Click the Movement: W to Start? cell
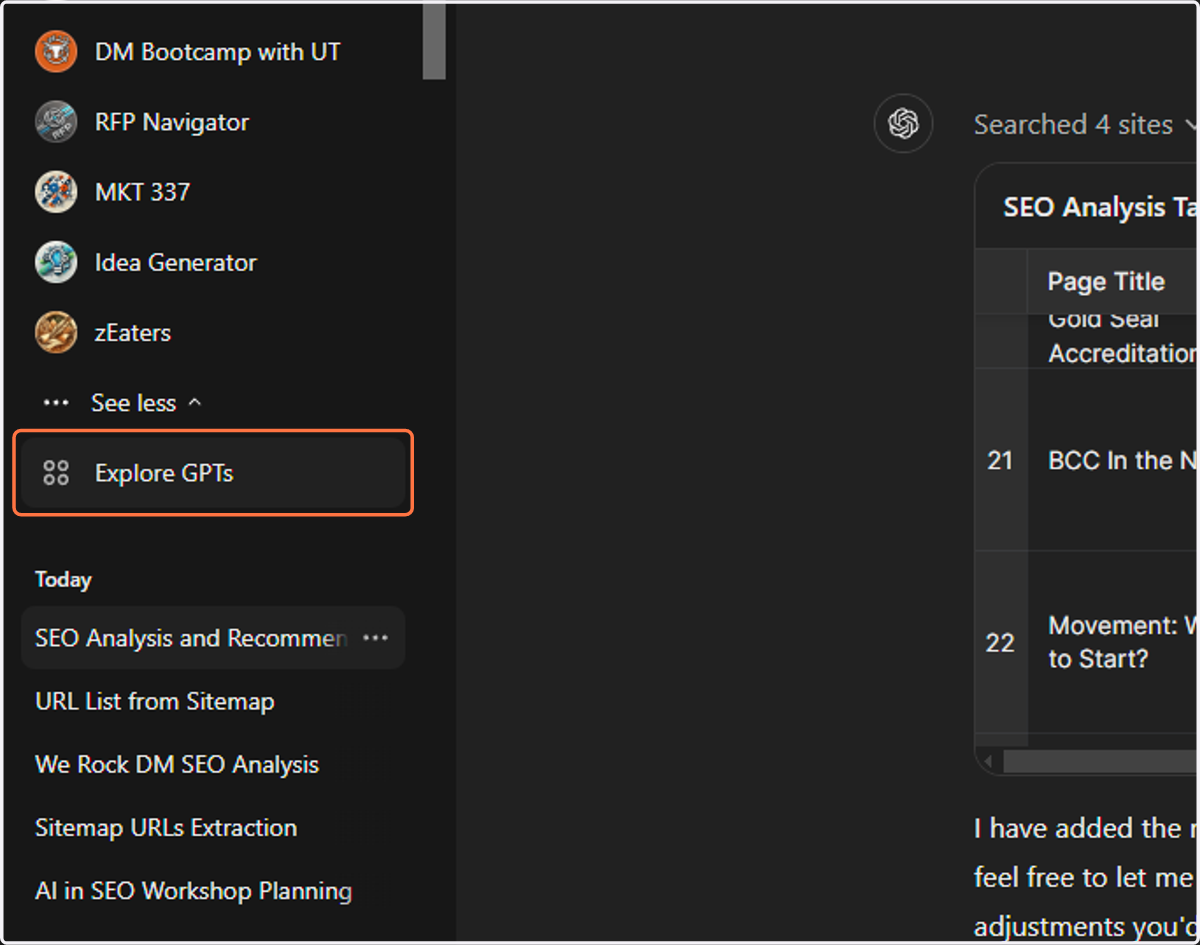 [1113, 642]
